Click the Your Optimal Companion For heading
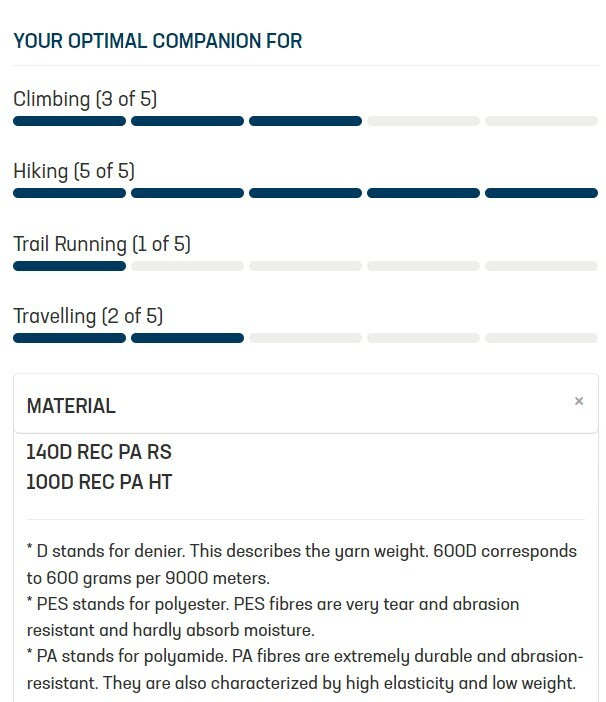606x702 pixels. tap(158, 41)
